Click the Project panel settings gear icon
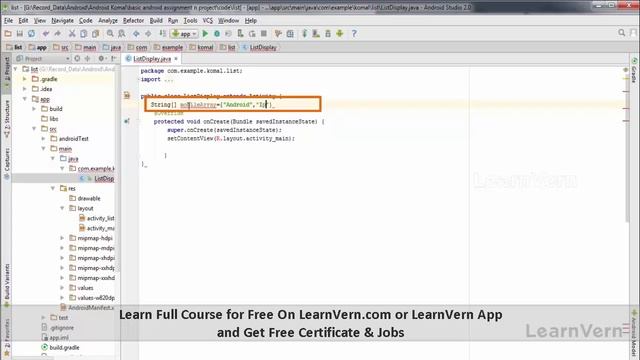This screenshot has width=640, height=360. click(101, 59)
